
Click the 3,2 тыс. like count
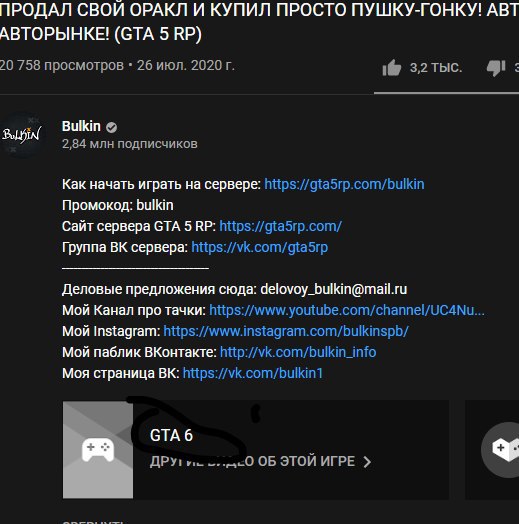point(436,68)
